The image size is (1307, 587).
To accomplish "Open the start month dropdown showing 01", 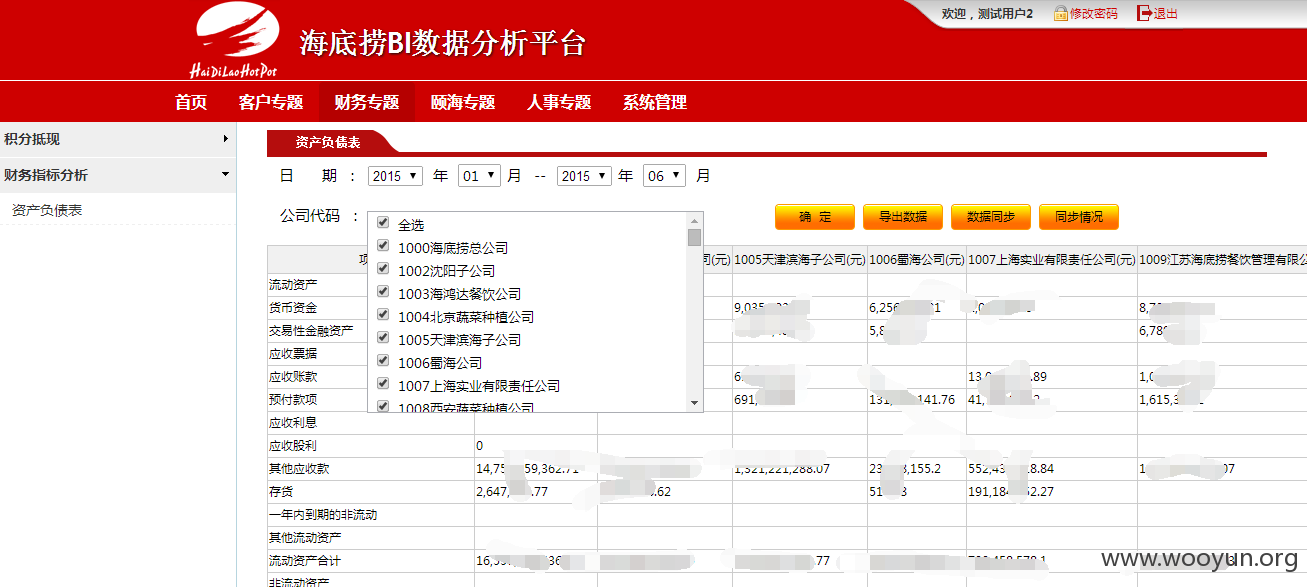I will click(x=479, y=175).
